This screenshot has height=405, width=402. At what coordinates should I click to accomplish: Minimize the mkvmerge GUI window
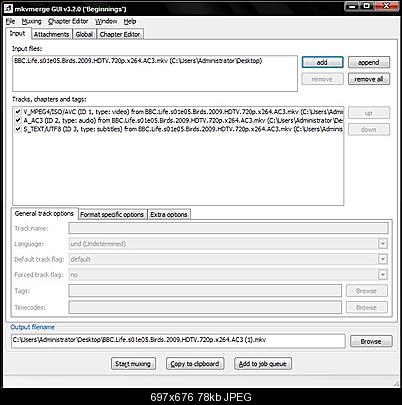(x=353, y=6)
